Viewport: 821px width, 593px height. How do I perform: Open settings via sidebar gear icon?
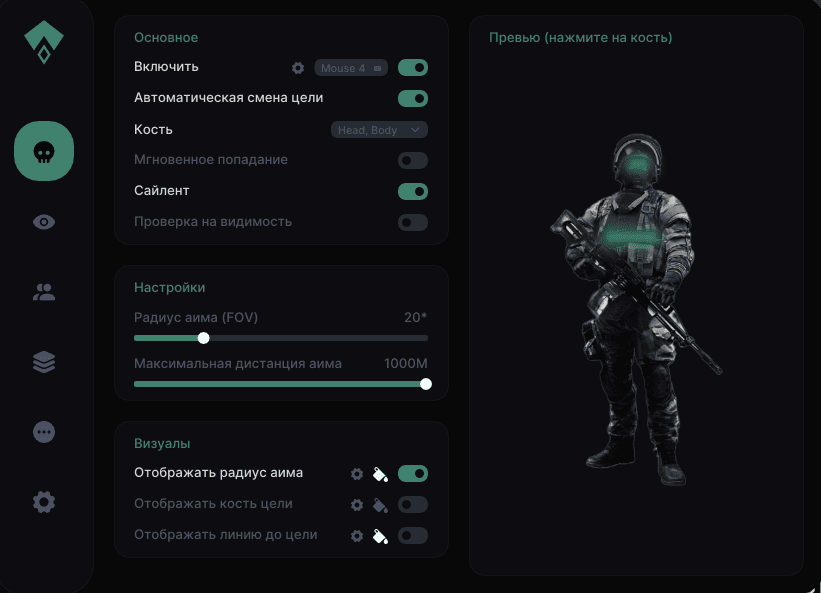(x=44, y=502)
